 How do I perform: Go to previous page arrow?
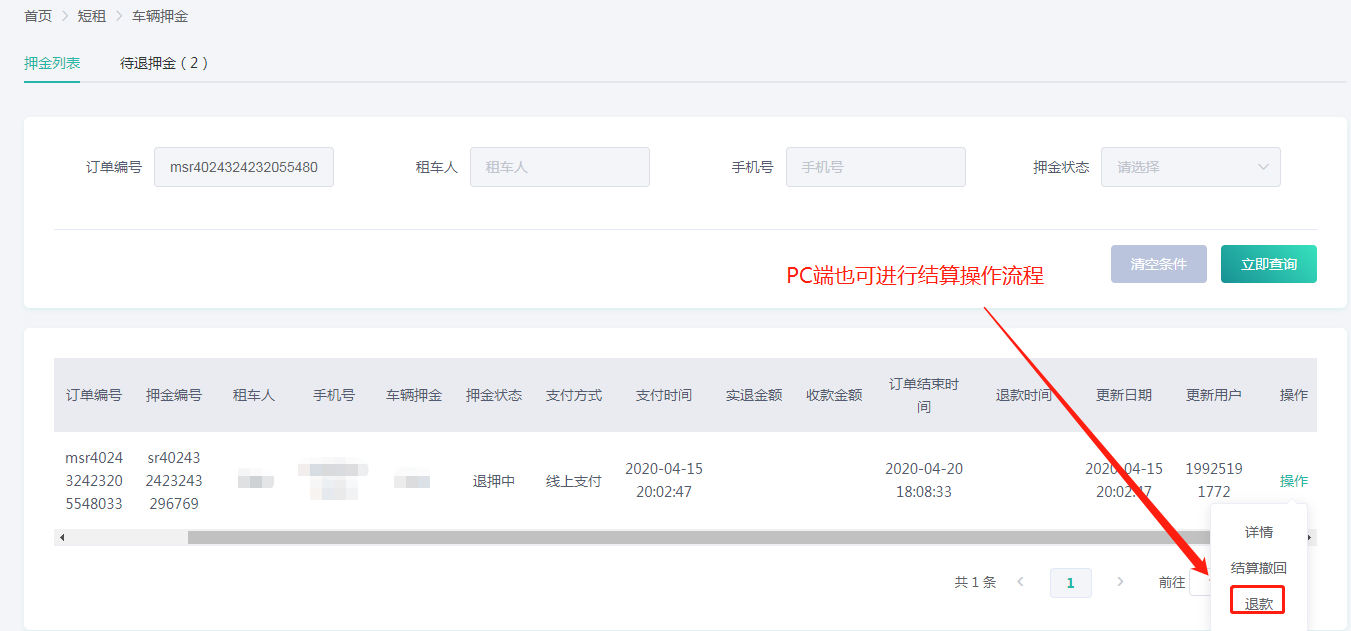(1020, 582)
